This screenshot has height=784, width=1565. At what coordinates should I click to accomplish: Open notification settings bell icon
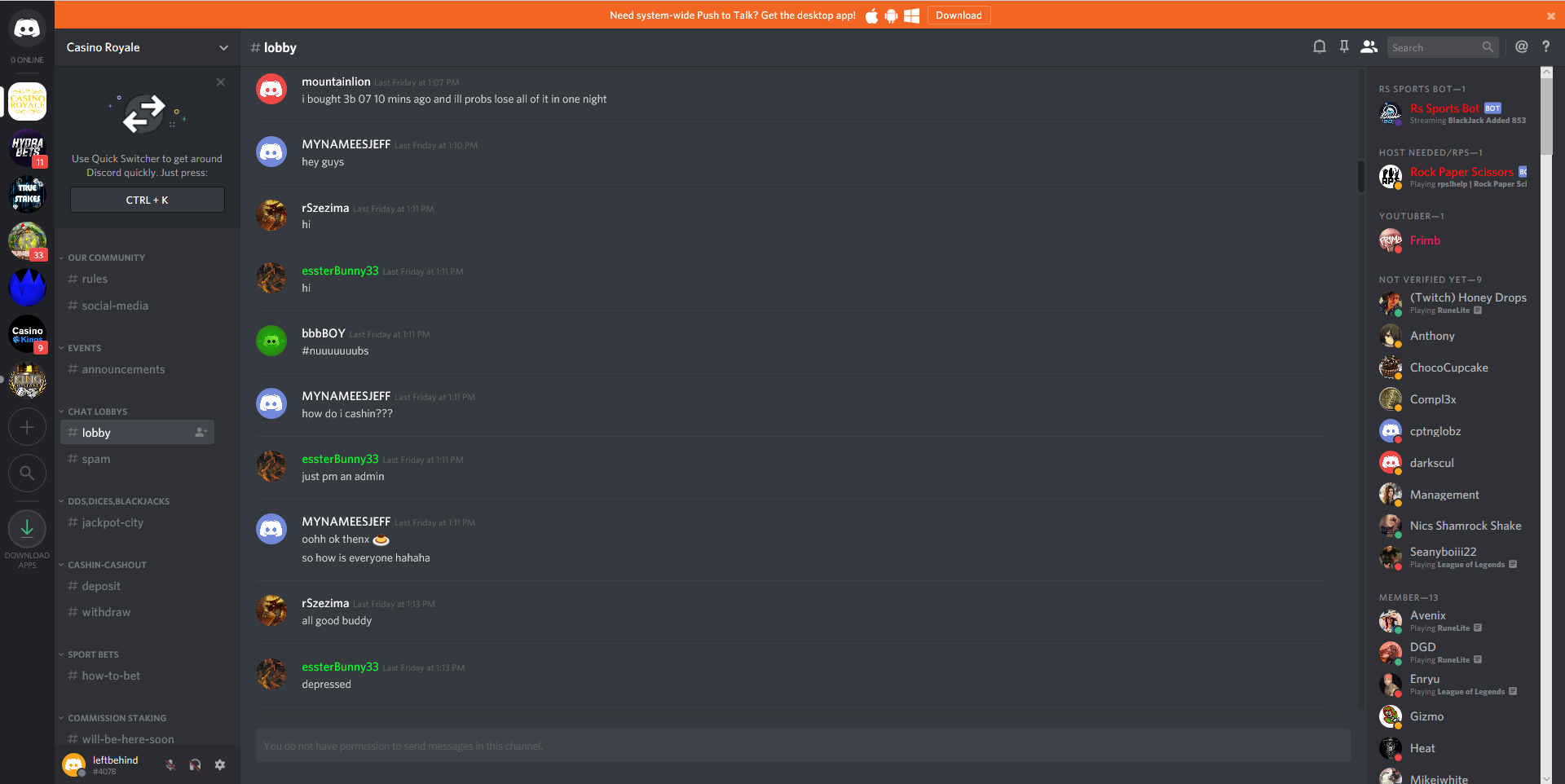point(1319,47)
